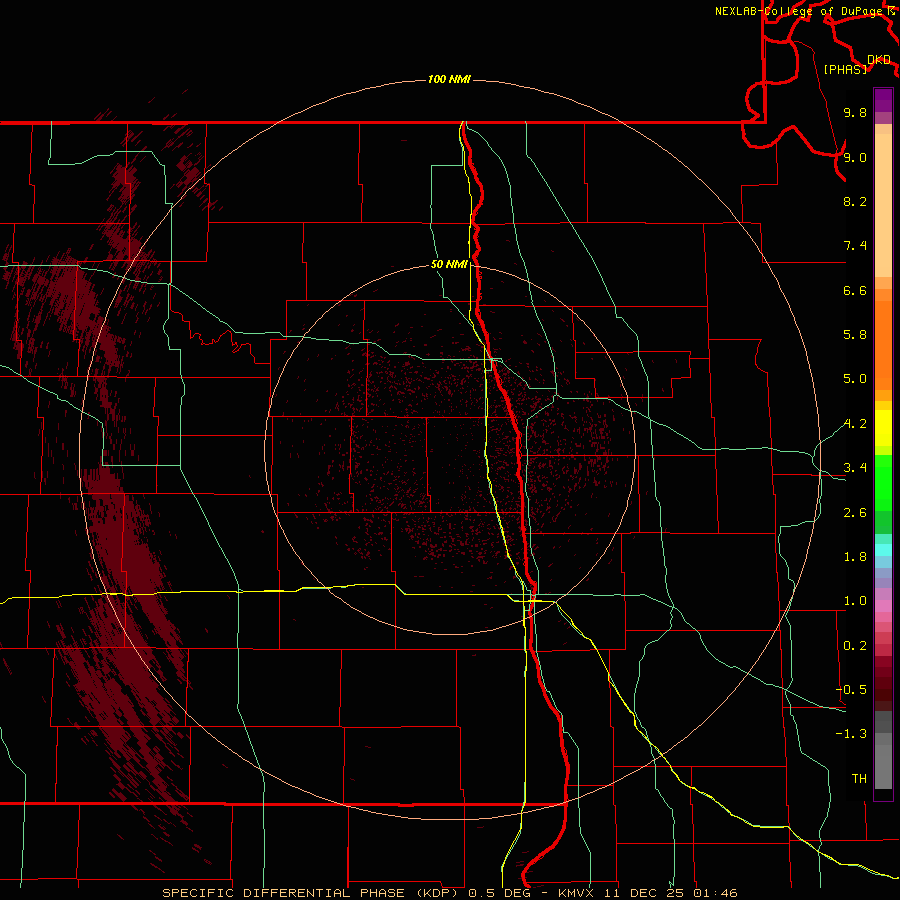Pick the bright green color band
The image size is (900, 900).
pos(883,482)
